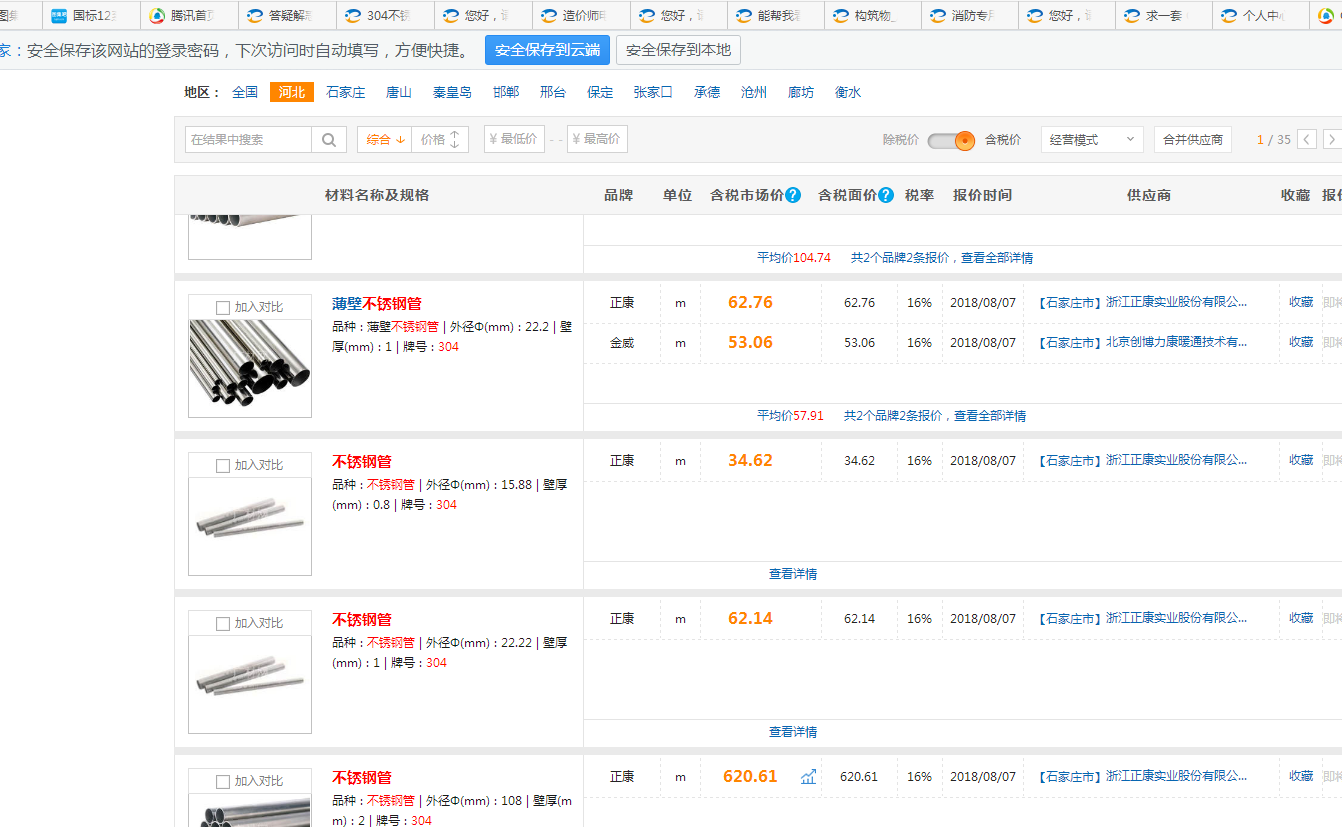The image size is (1342, 827).
Task: Switch to the 答疑解惑 browser tab
Action: pyautogui.click(x=286, y=16)
